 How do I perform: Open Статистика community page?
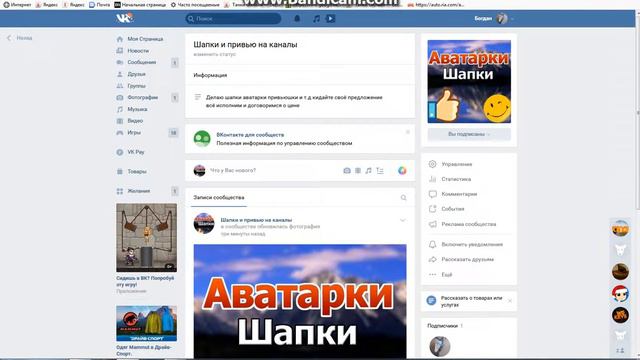(x=456, y=179)
